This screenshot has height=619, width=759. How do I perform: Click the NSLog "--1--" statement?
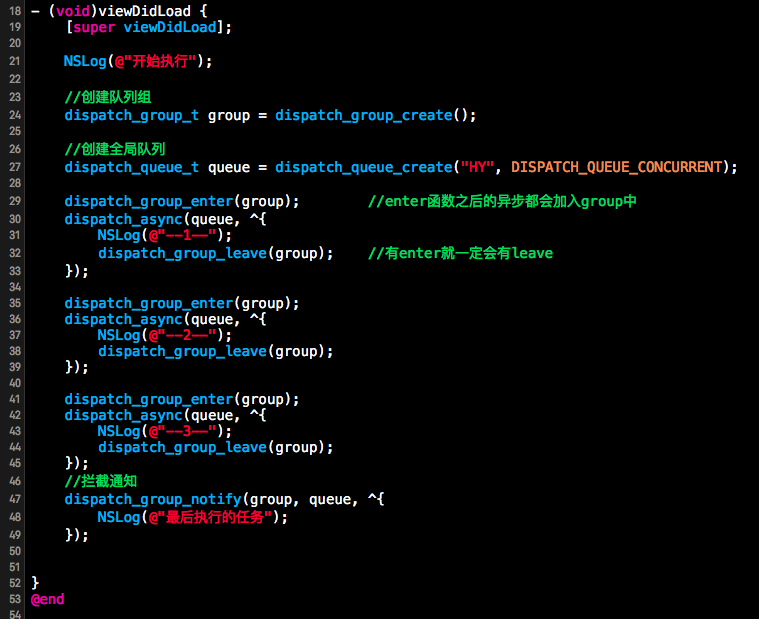point(165,235)
